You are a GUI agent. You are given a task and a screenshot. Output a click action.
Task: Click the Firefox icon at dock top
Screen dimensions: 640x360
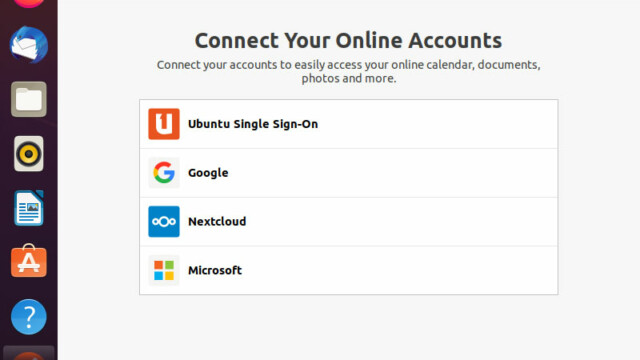[x=29, y=3]
